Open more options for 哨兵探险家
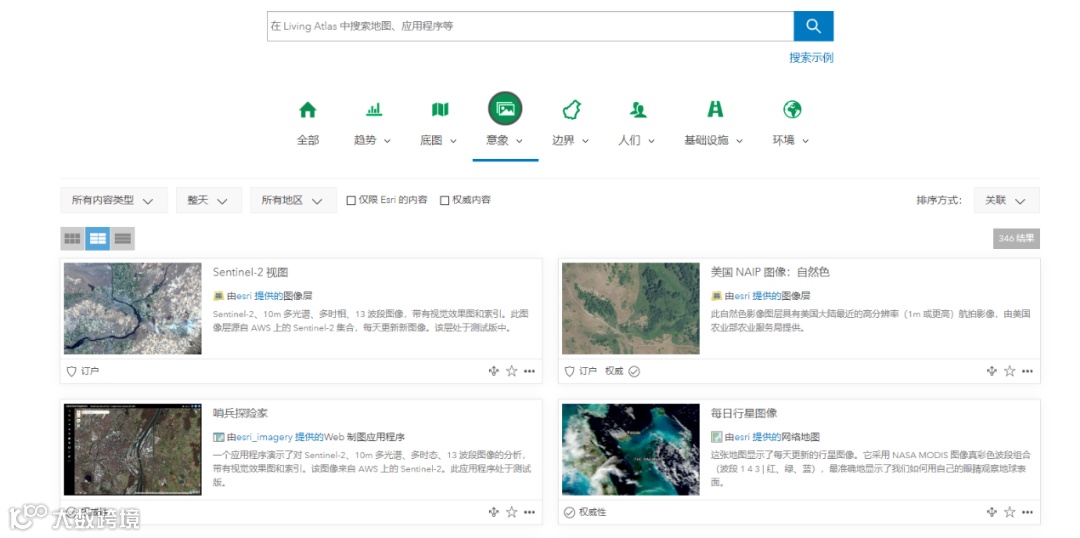The image size is (1080, 538). pyautogui.click(x=529, y=512)
